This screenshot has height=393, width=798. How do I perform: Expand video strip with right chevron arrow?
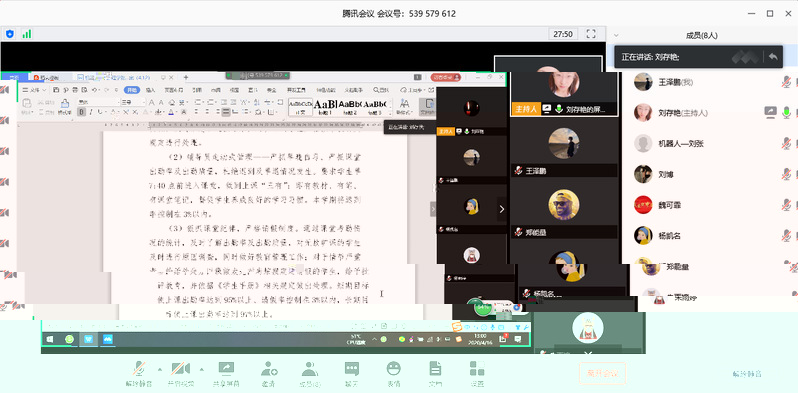502,209
